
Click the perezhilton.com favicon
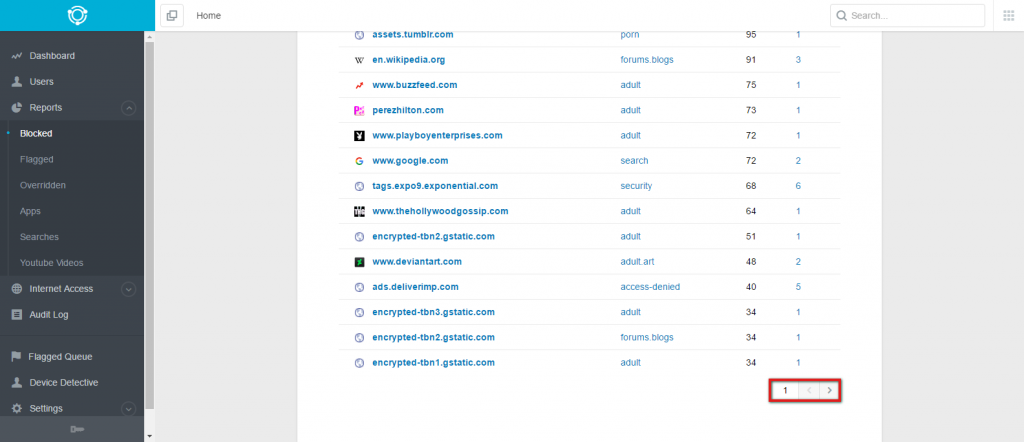(x=359, y=110)
